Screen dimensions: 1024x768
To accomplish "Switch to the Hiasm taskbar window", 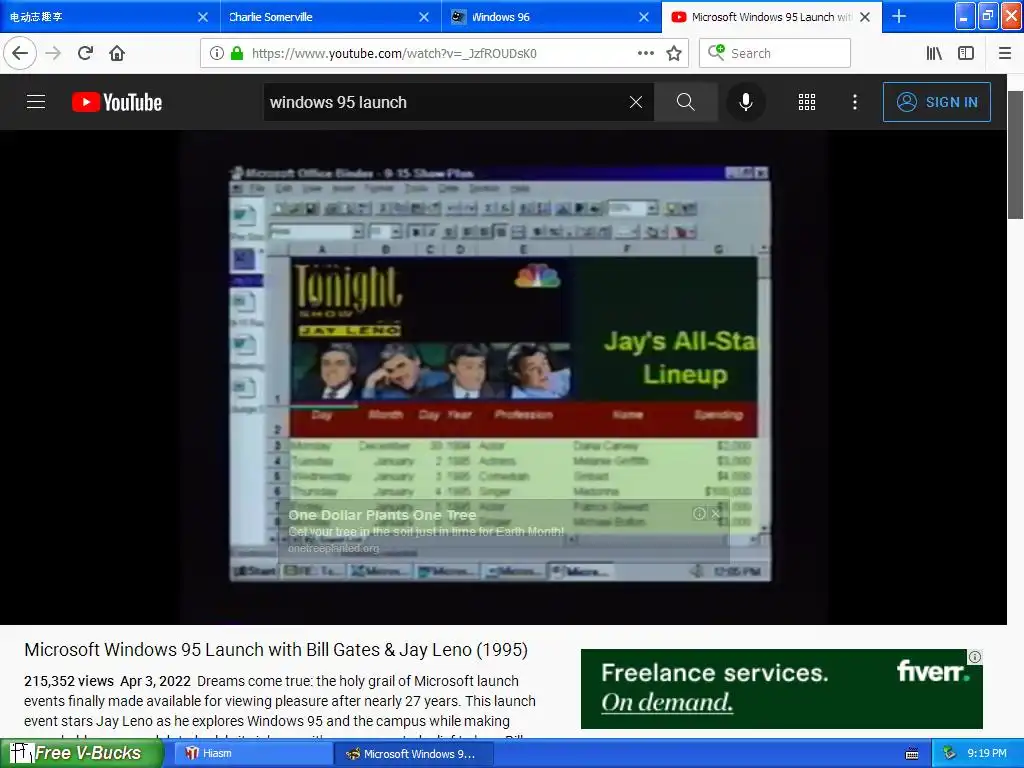I will pyautogui.click(x=253, y=754).
